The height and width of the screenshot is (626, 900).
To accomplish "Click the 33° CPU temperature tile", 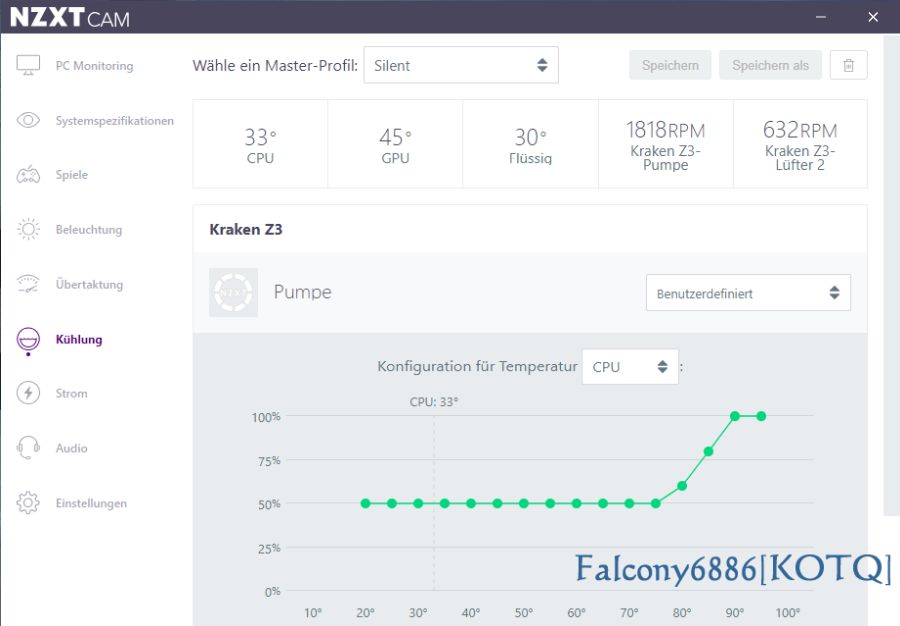I will coord(260,144).
